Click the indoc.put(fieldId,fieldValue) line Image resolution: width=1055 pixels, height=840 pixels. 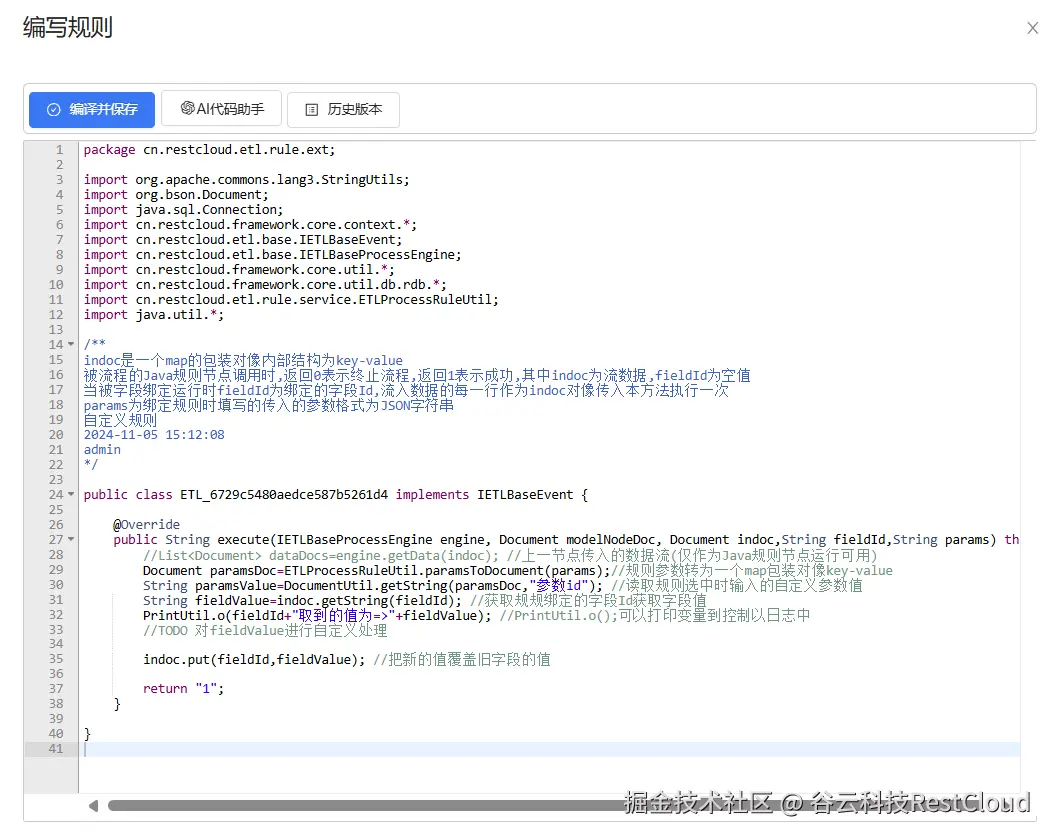coord(347,659)
